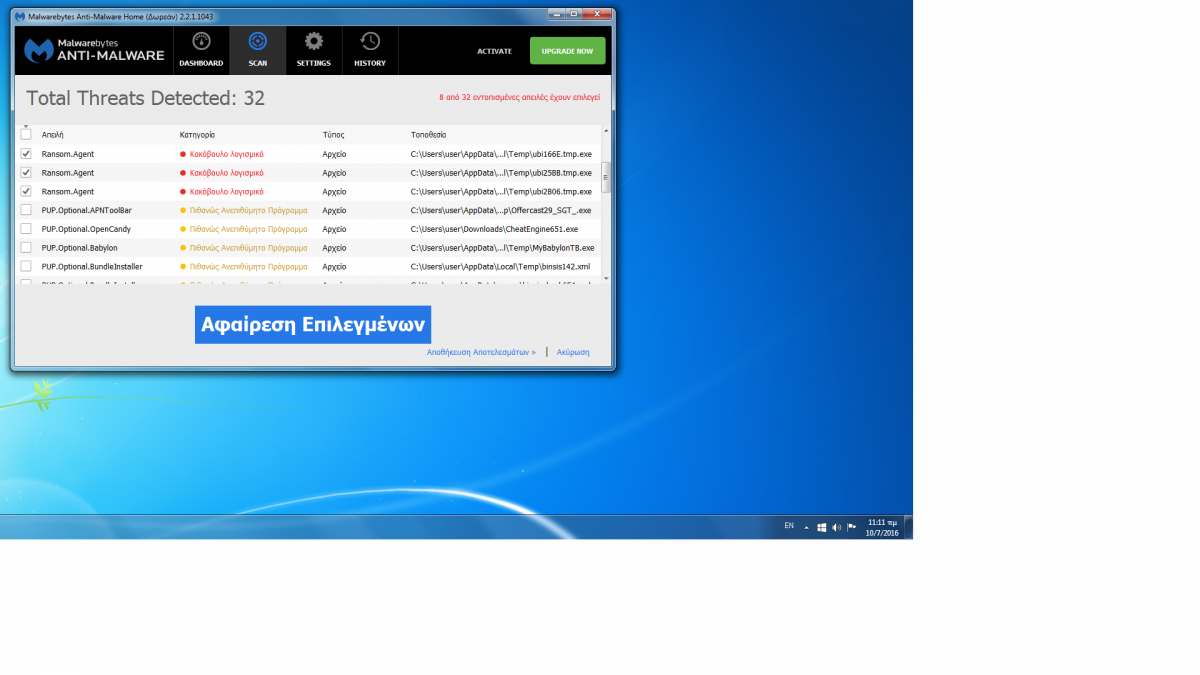Click the Windows 10 upgrade tray icon
Screen dimensions: 1200x675
[x=821, y=527]
